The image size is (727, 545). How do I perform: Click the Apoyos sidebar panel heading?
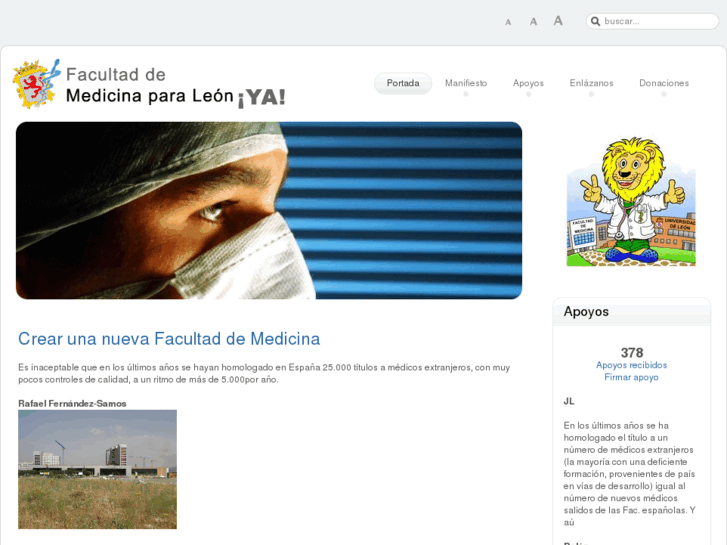(x=586, y=312)
